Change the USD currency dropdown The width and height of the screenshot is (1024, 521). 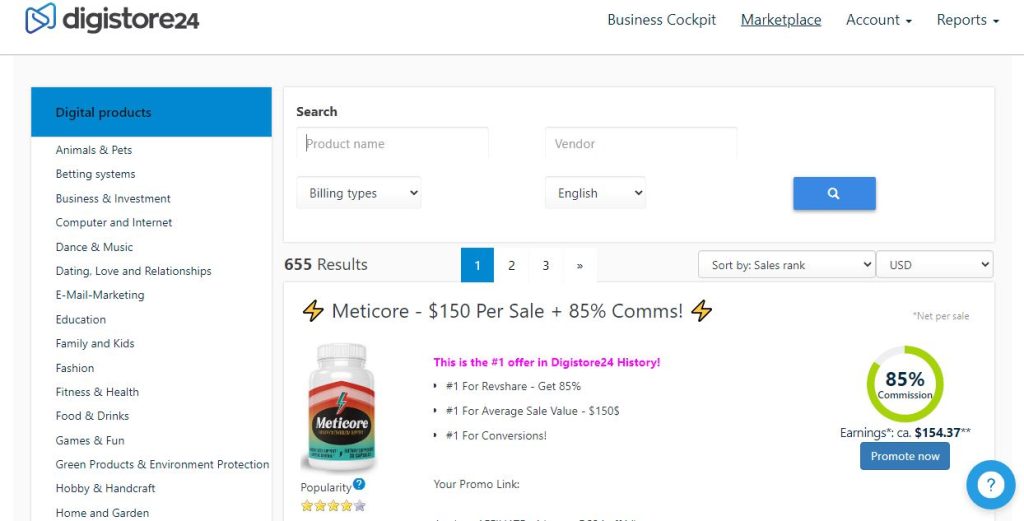click(934, 265)
